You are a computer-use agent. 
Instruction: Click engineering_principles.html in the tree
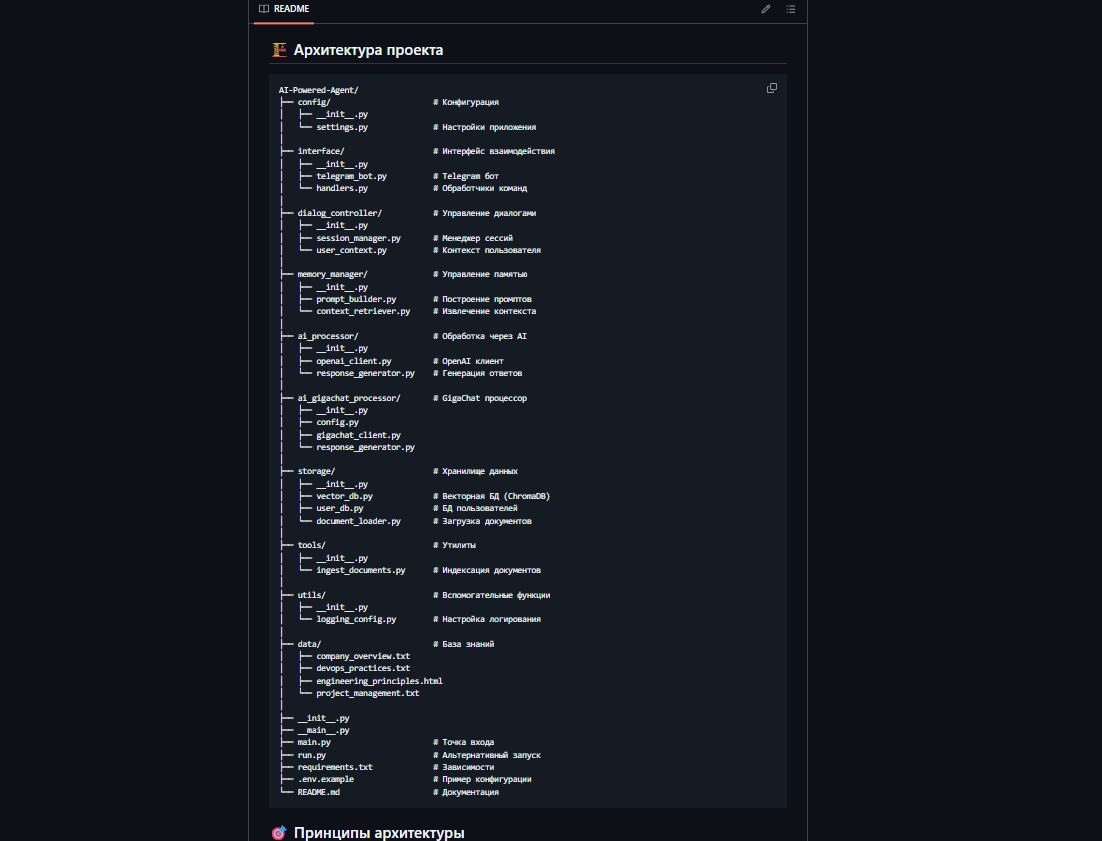(x=379, y=681)
